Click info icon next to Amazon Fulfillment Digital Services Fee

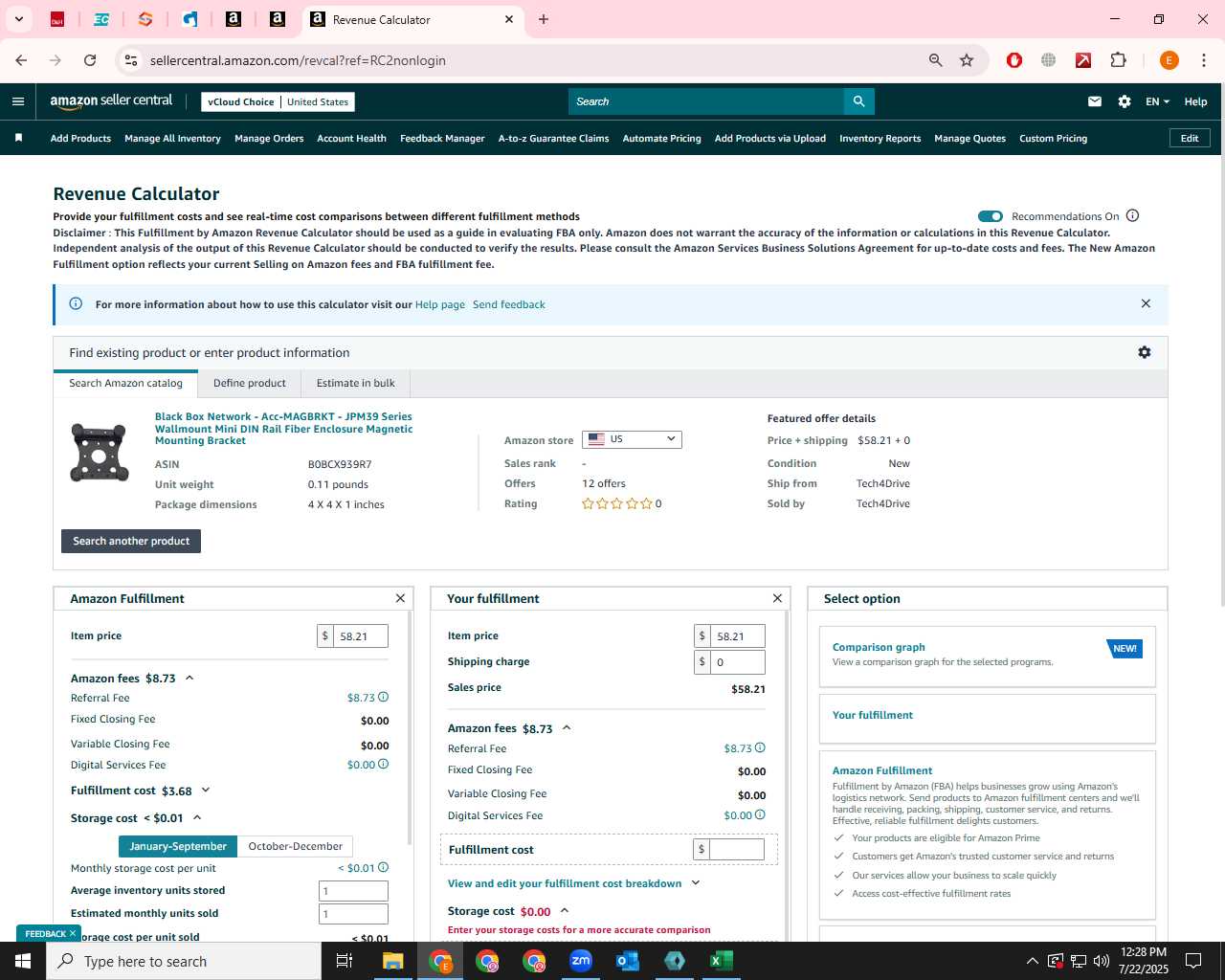(x=384, y=764)
